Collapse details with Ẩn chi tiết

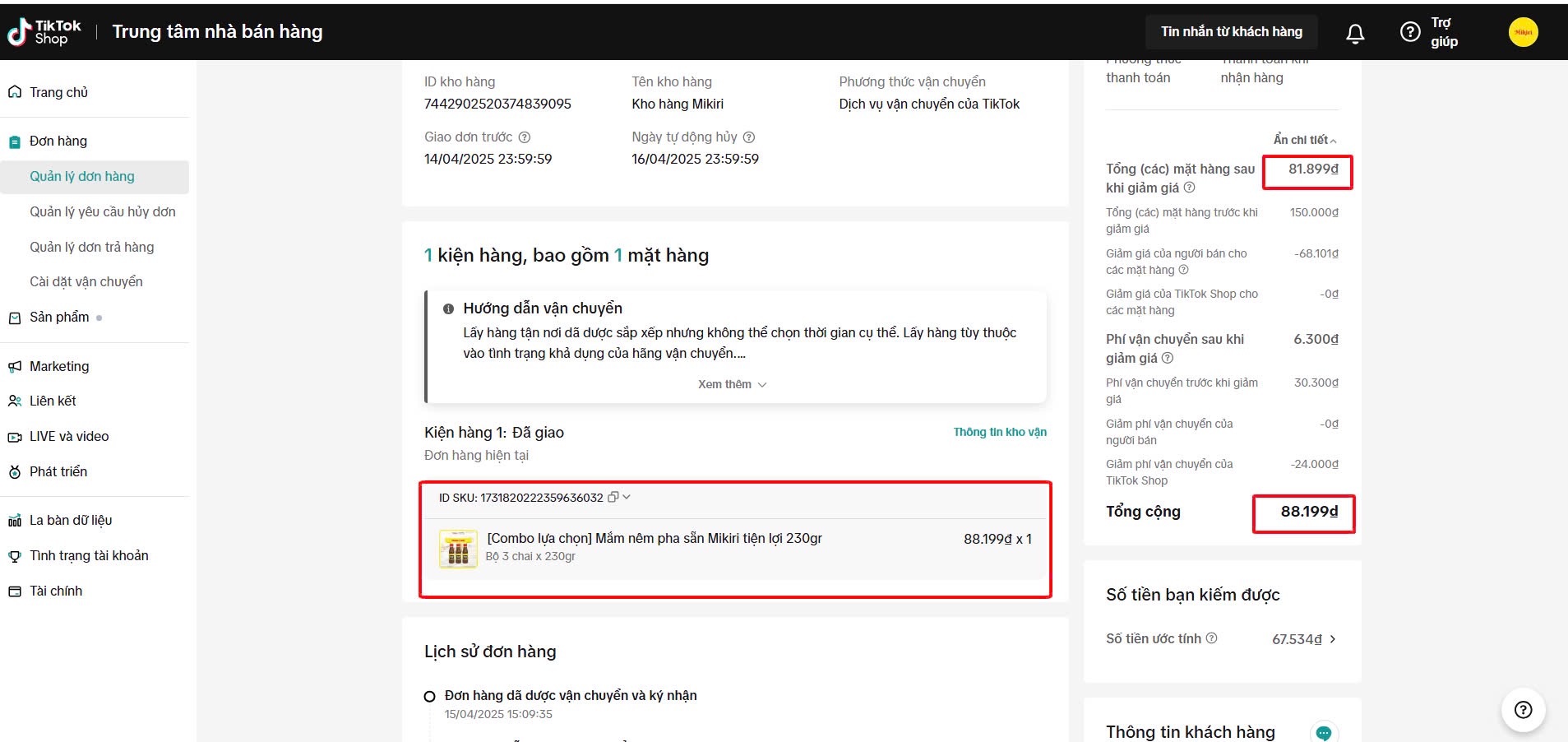1305,140
